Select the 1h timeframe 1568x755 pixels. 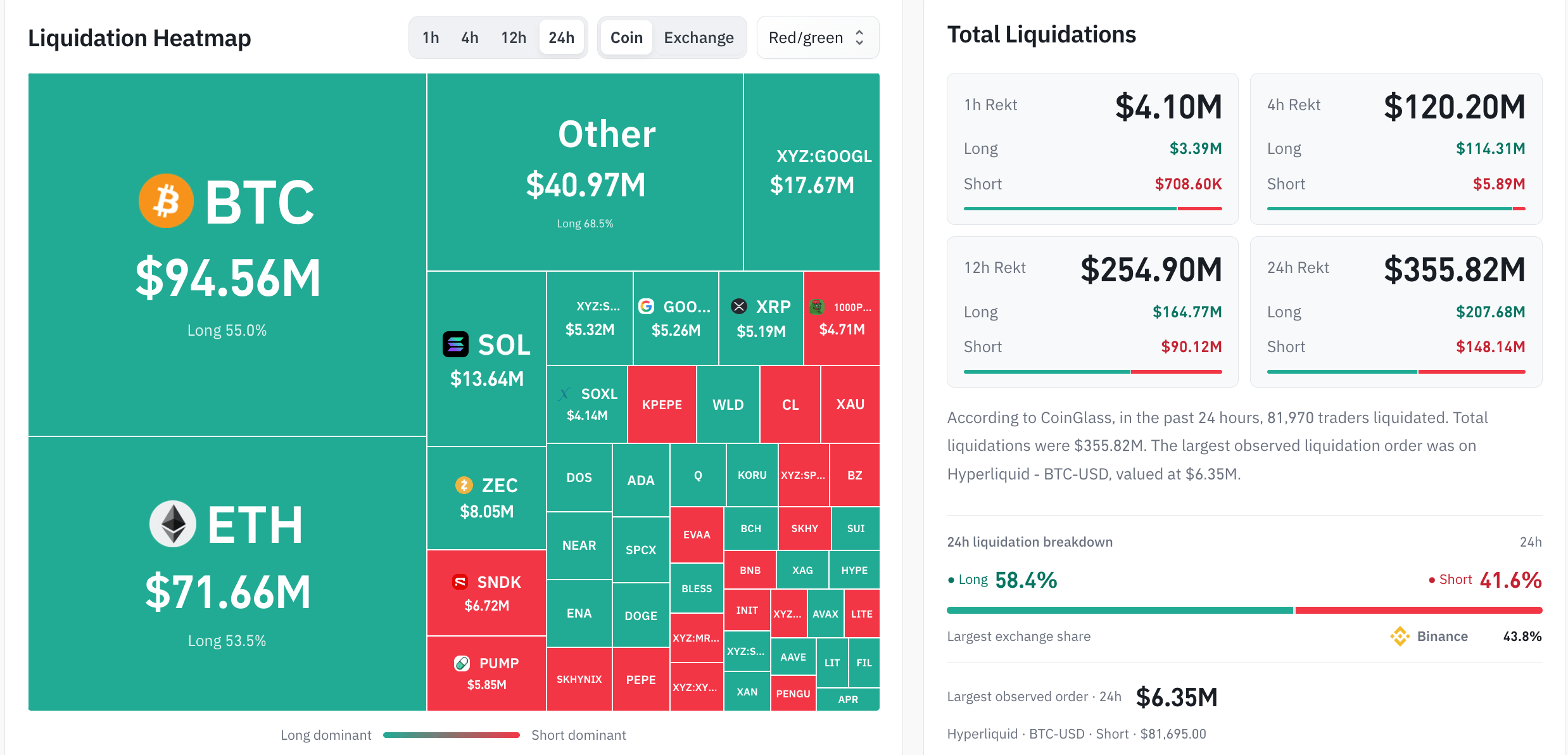(x=431, y=37)
